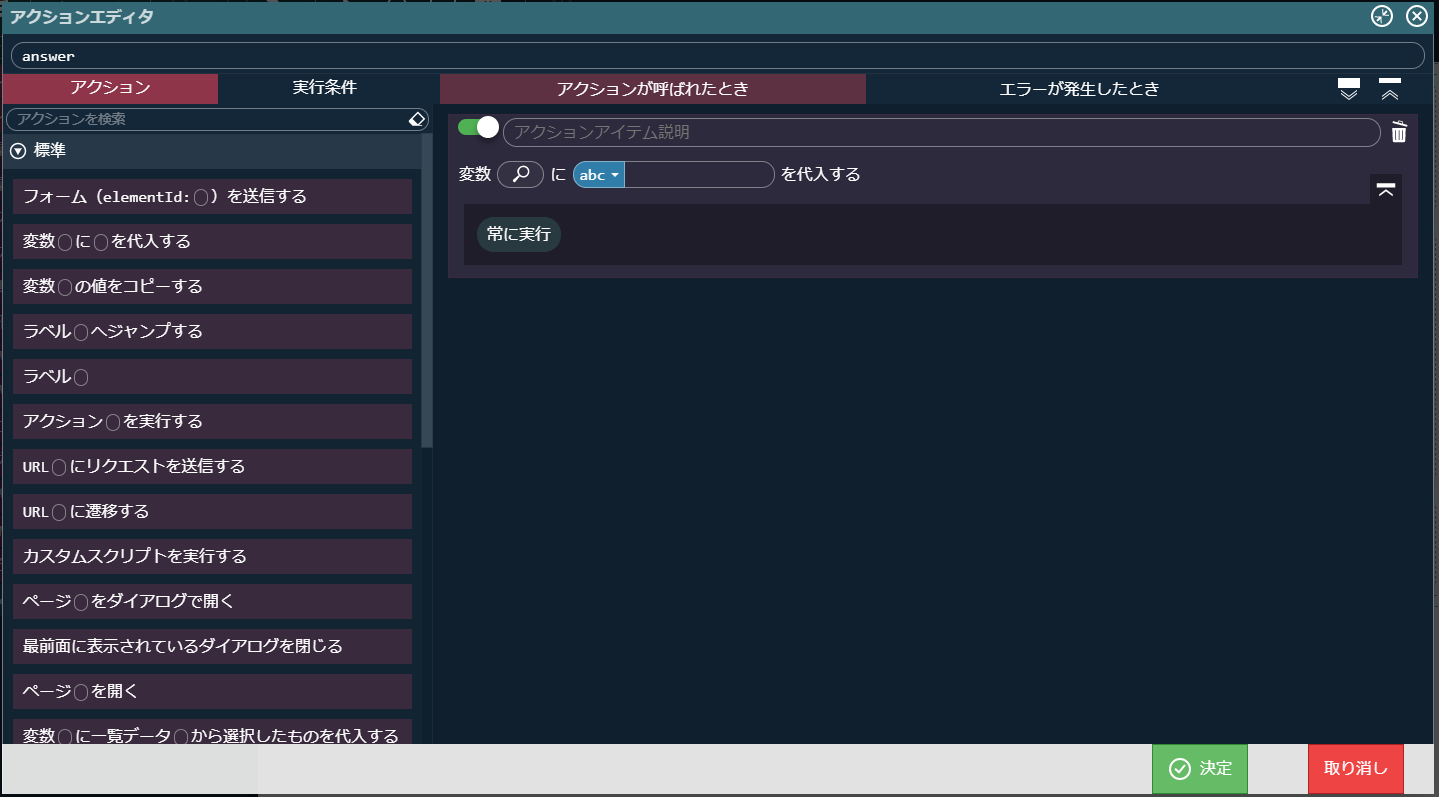Add URLに遷移する action
Screen dimensions: 1439x797
[213, 511]
